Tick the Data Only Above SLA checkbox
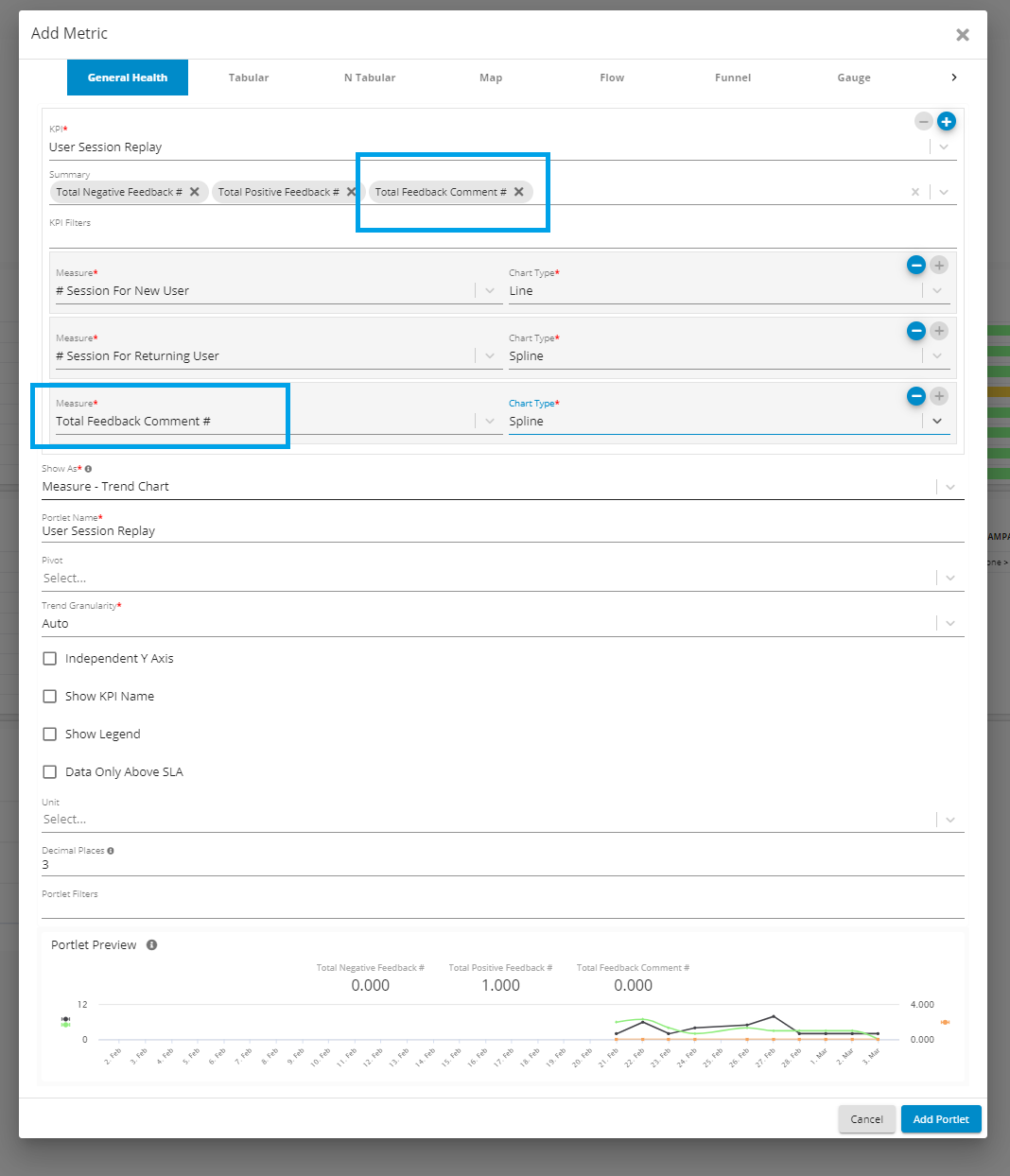The height and width of the screenshot is (1176, 1010). pos(50,772)
